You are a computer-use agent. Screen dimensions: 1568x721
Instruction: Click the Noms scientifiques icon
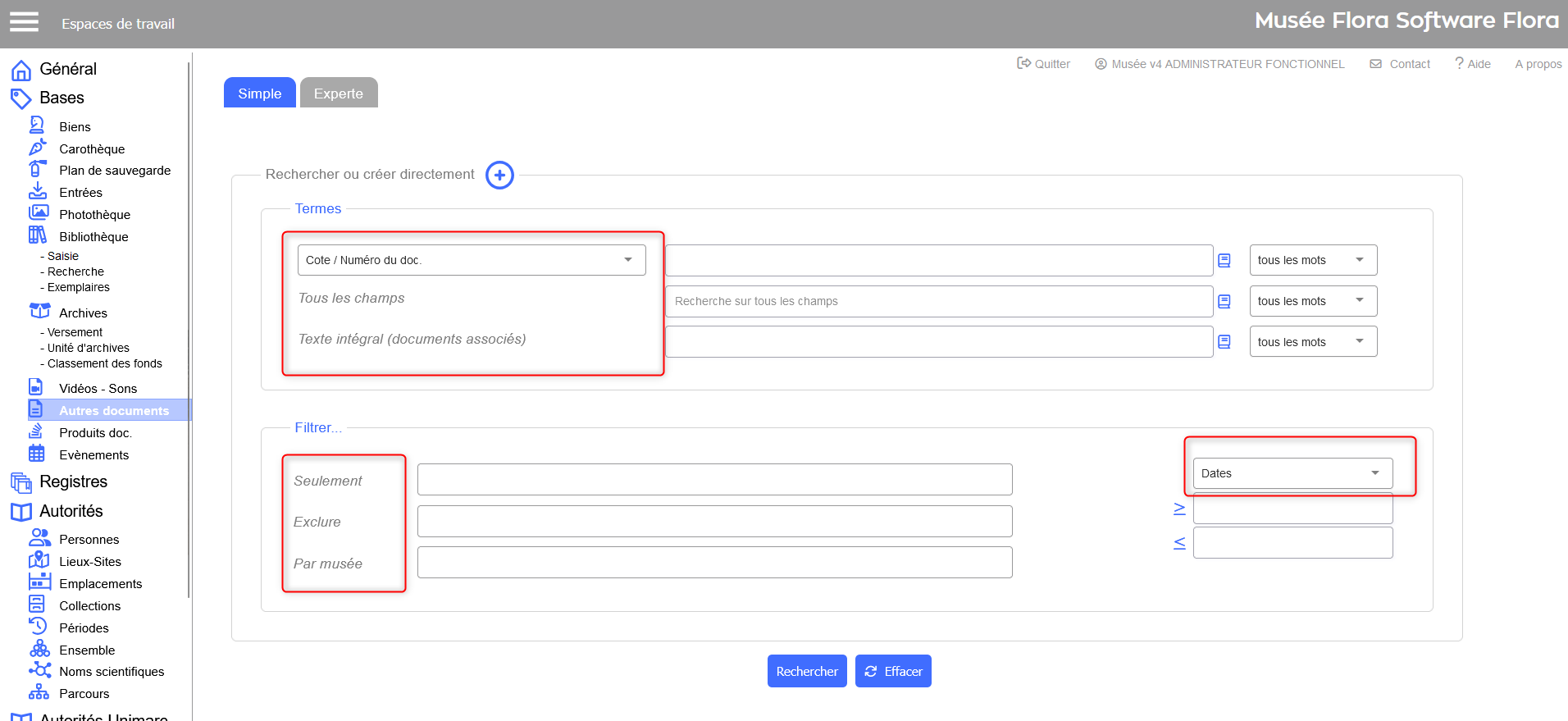pyautogui.click(x=39, y=671)
